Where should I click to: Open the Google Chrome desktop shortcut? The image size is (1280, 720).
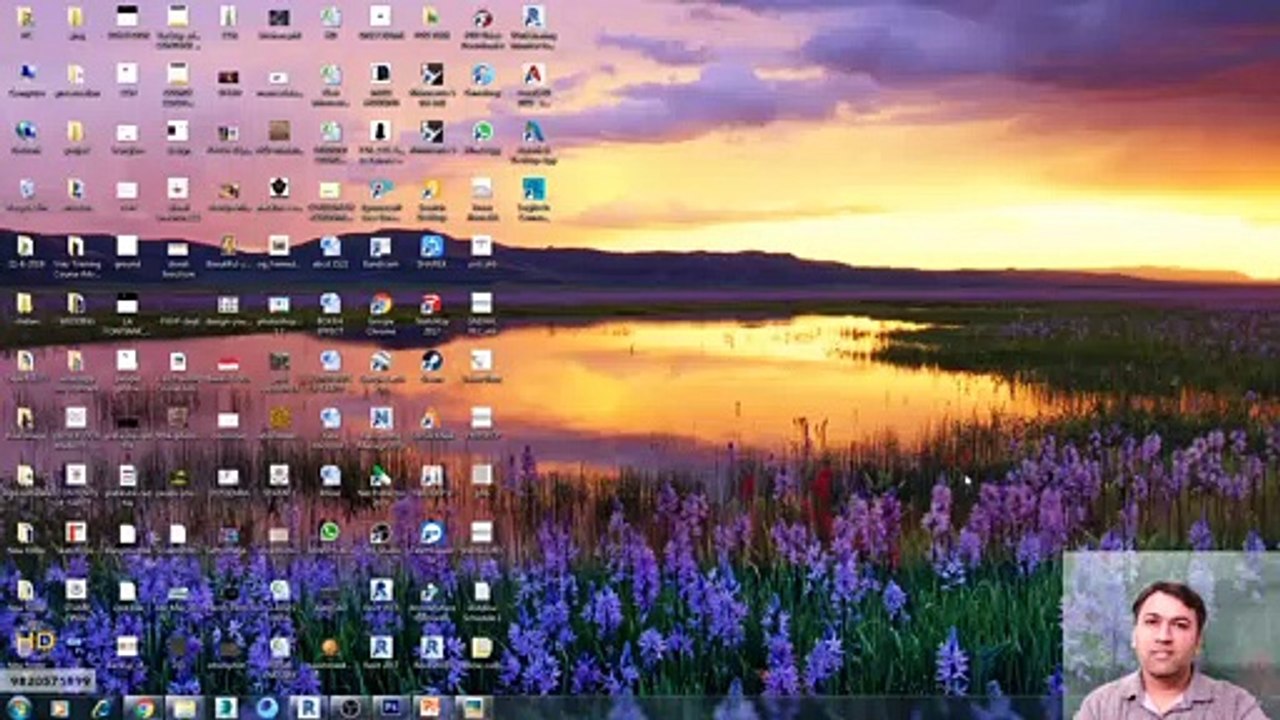click(380, 311)
